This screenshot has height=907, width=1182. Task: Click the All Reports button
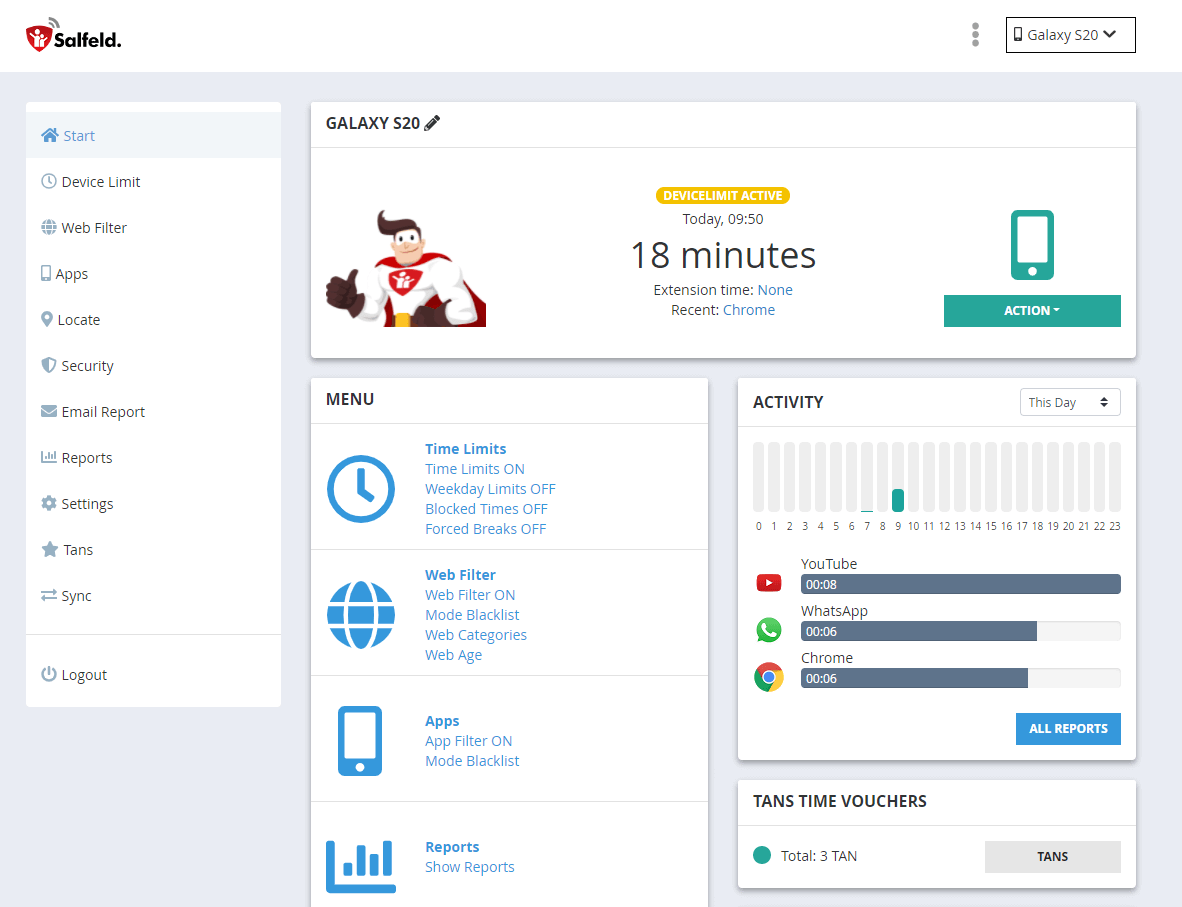(1068, 729)
